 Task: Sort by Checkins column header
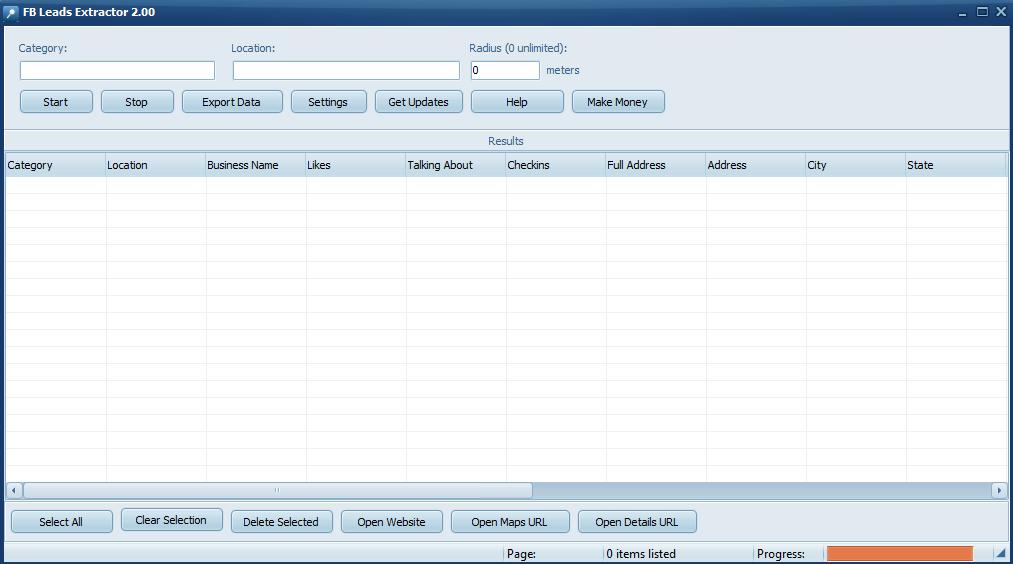pos(556,165)
